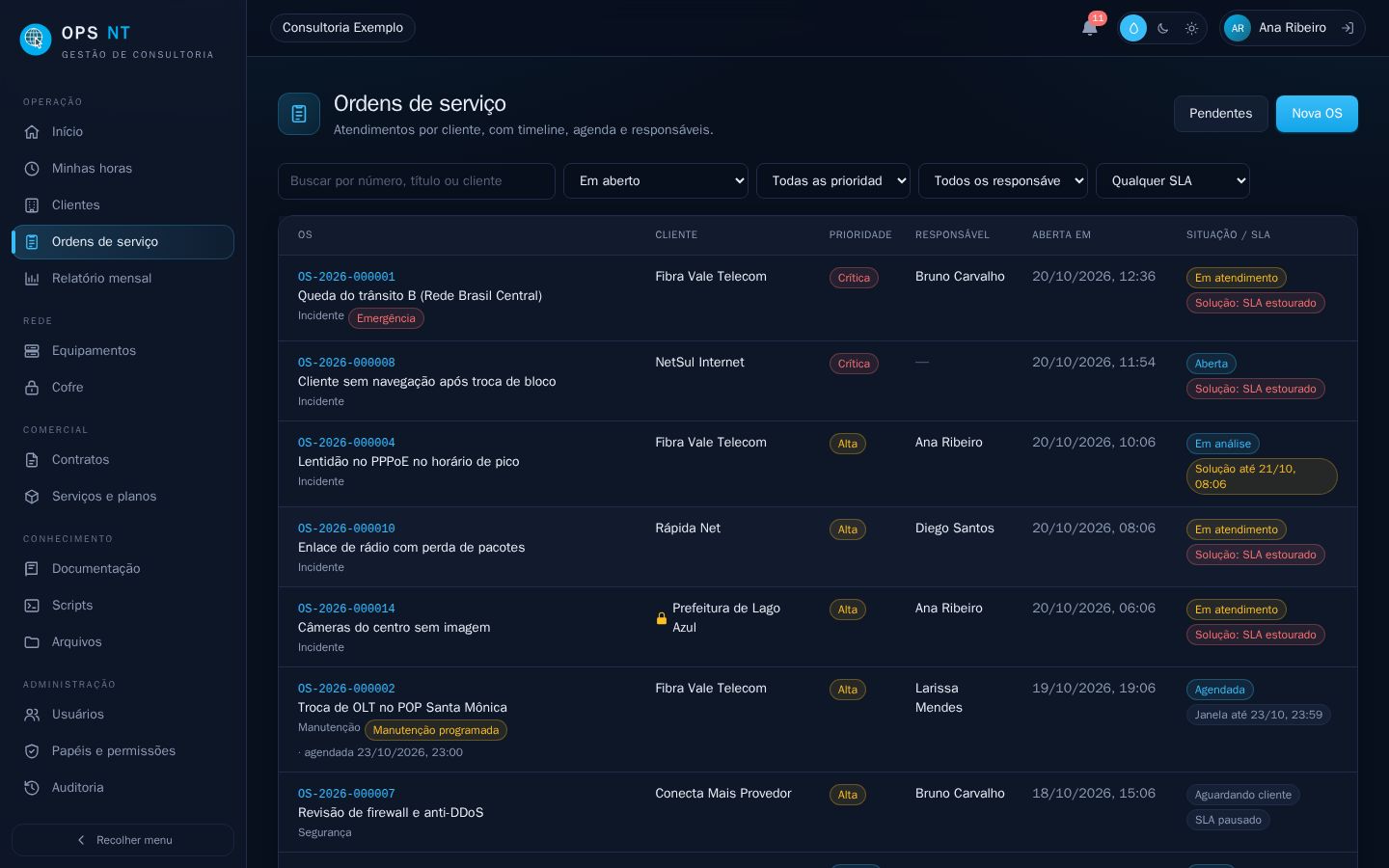This screenshot has width=1389, height=868.
Task: Focus the search orders input field
Action: (x=417, y=181)
